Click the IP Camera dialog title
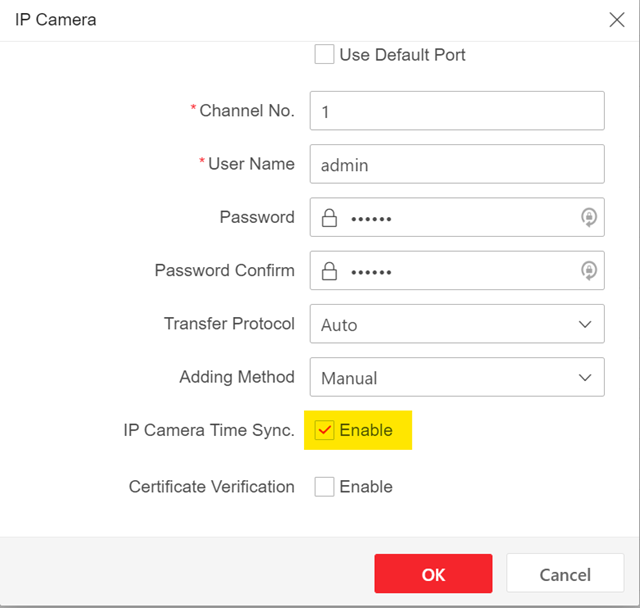The width and height of the screenshot is (640, 608). [56, 20]
